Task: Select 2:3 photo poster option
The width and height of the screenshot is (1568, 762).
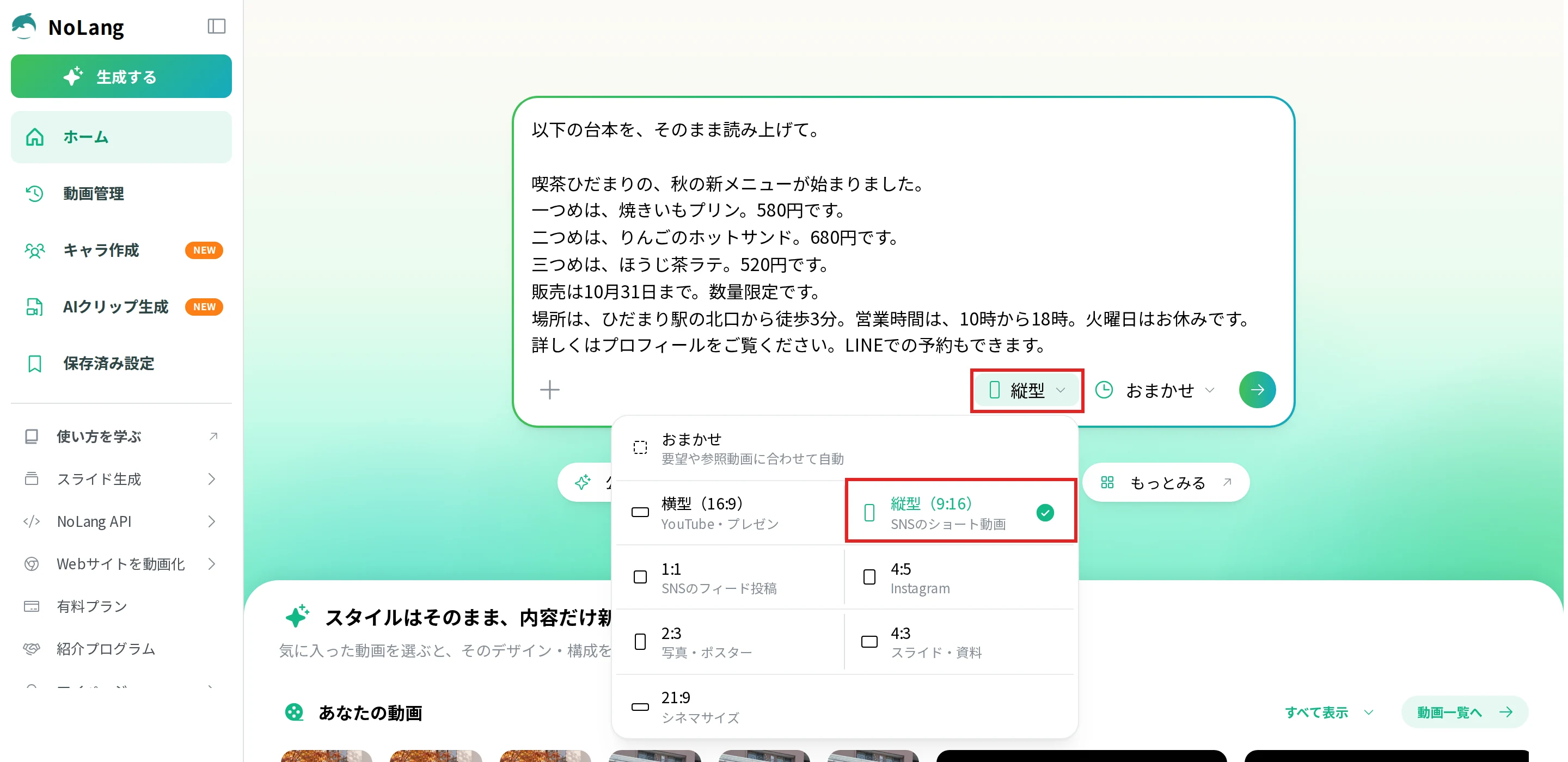Action: click(x=731, y=642)
